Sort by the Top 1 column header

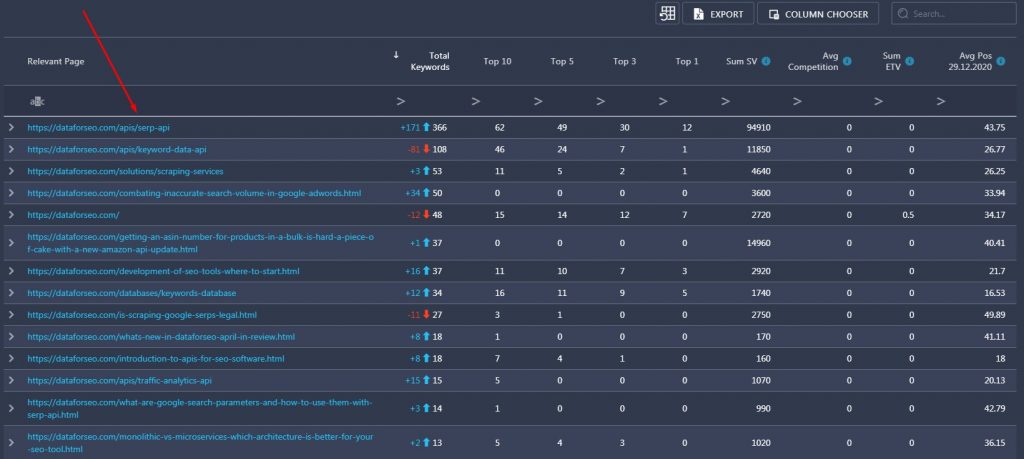tap(687, 61)
